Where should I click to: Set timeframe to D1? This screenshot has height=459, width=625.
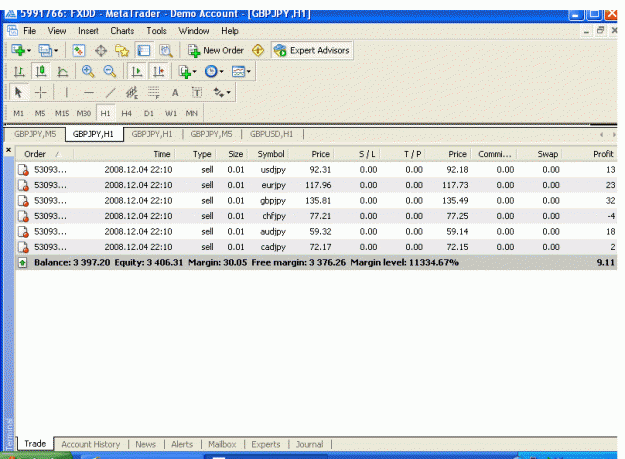point(149,114)
